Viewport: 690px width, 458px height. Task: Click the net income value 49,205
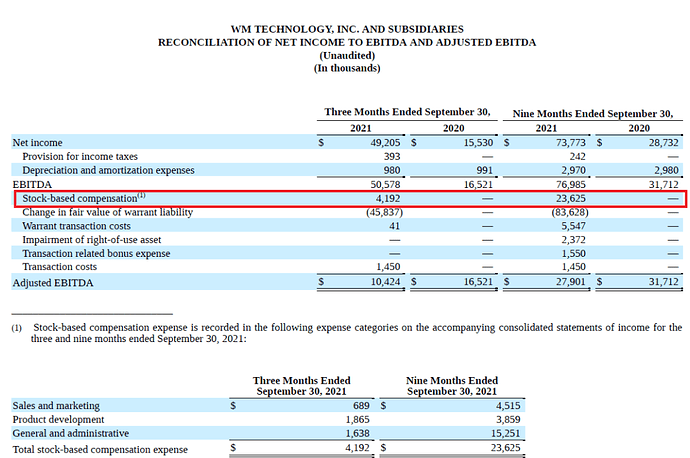click(x=385, y=143)
